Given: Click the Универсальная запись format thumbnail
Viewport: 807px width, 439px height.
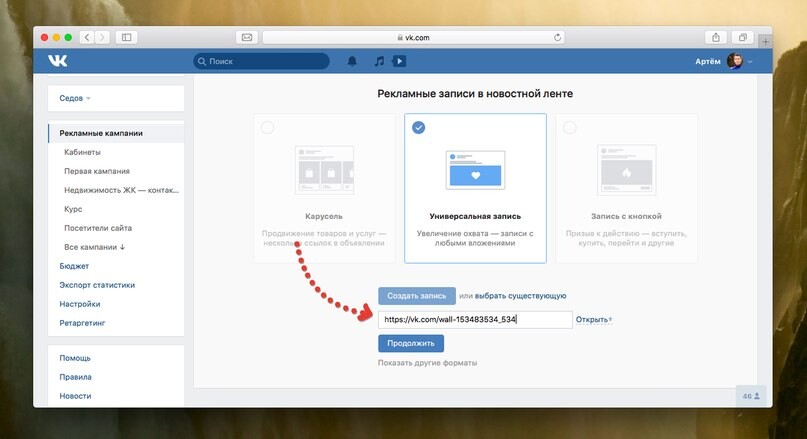Looking at the screenshot, I should [475, 170].
